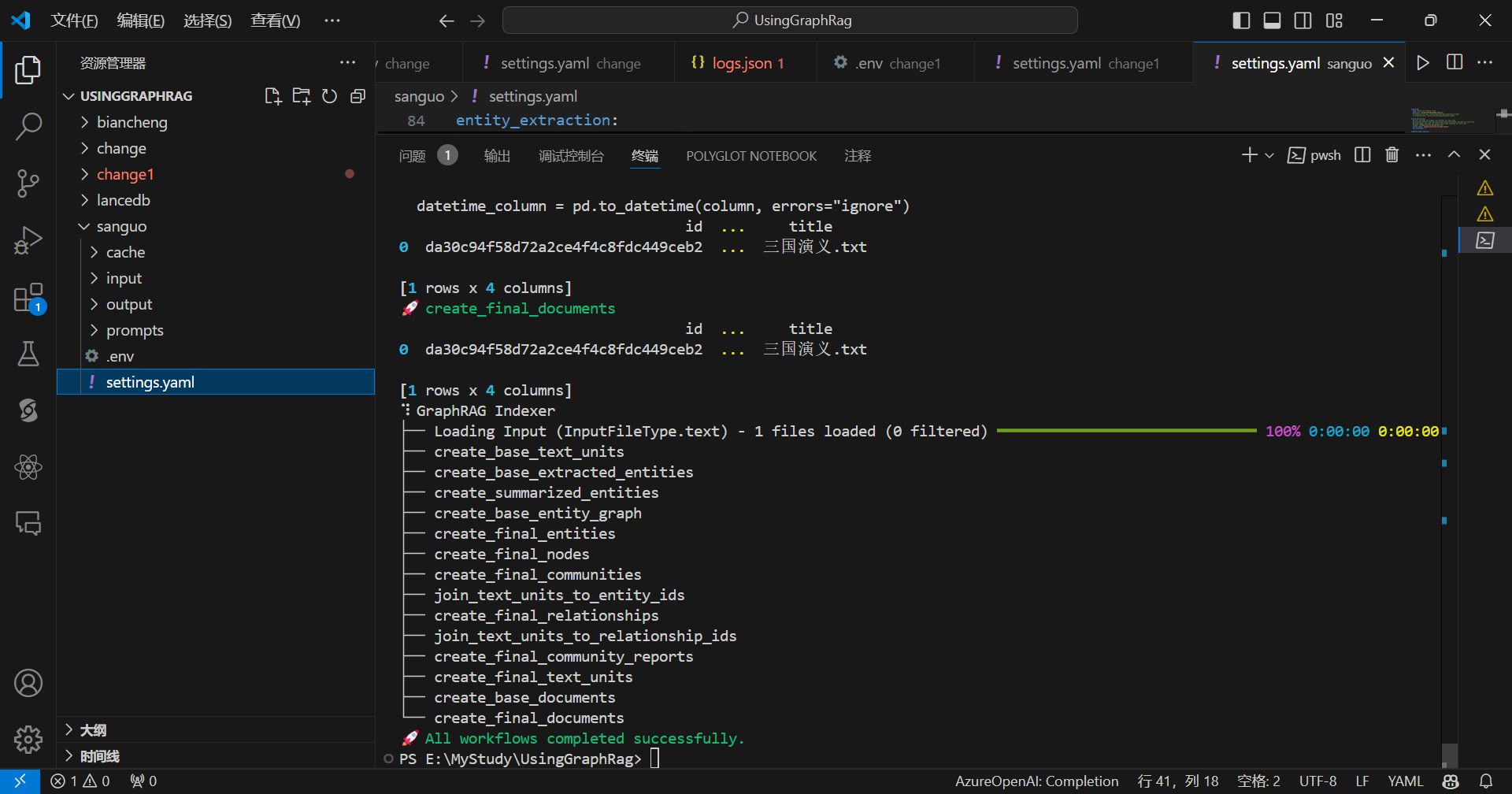Image resolution: width=1512 pixels, height=794 pixels.
Task: Go back with the left arrow
Action: (x=447, y=20)
